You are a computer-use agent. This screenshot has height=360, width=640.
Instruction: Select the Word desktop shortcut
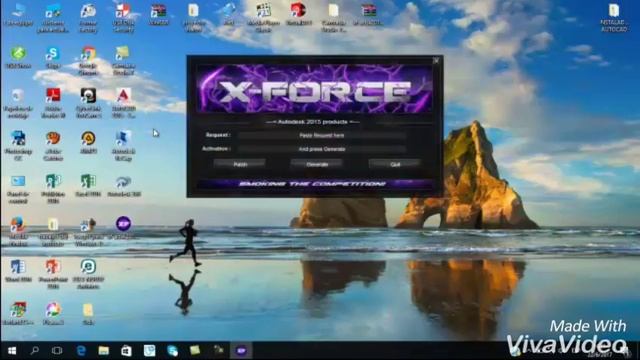pyautogui.click(x=18, y=271)
